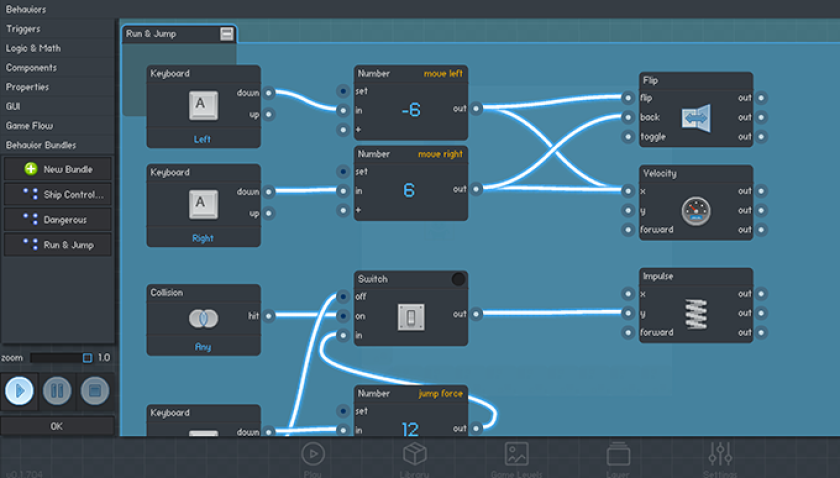This screenshot has height=478, width=840.
Task: Collapse the Run & Jump bundle panel
Action: coord(227,34)
